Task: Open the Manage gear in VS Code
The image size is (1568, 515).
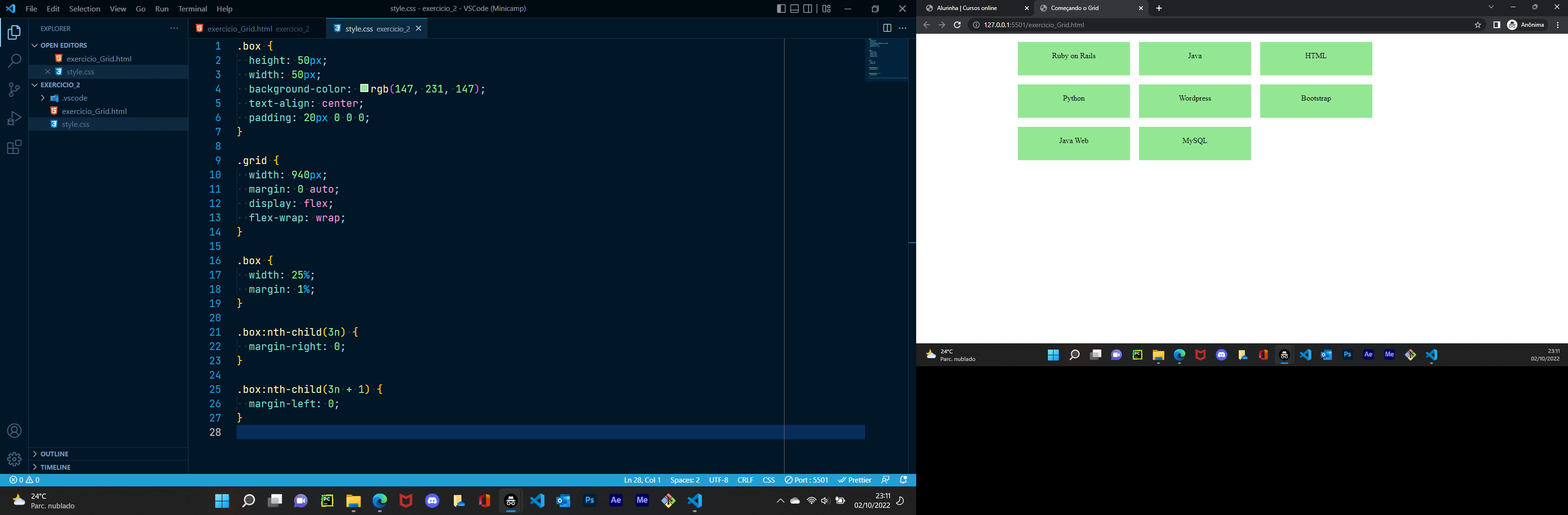Action: click(14, 459)
